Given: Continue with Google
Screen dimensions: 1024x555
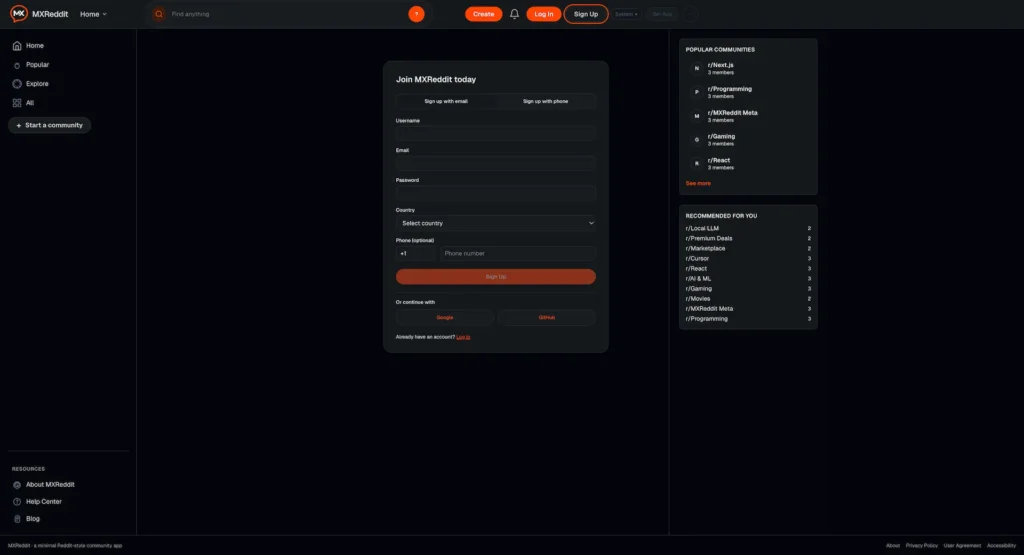Looking at the screenshot, I should coord(445,317).
